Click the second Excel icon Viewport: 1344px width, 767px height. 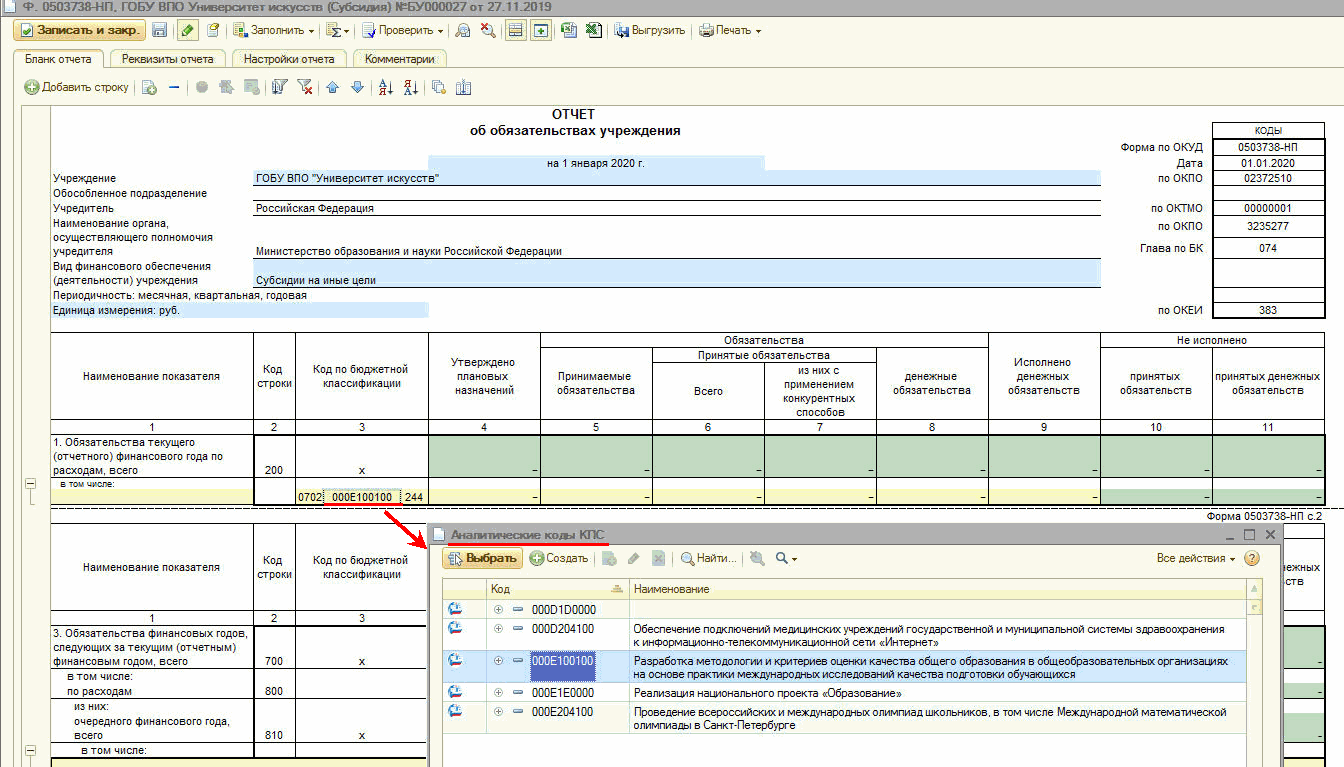point(593,30)
